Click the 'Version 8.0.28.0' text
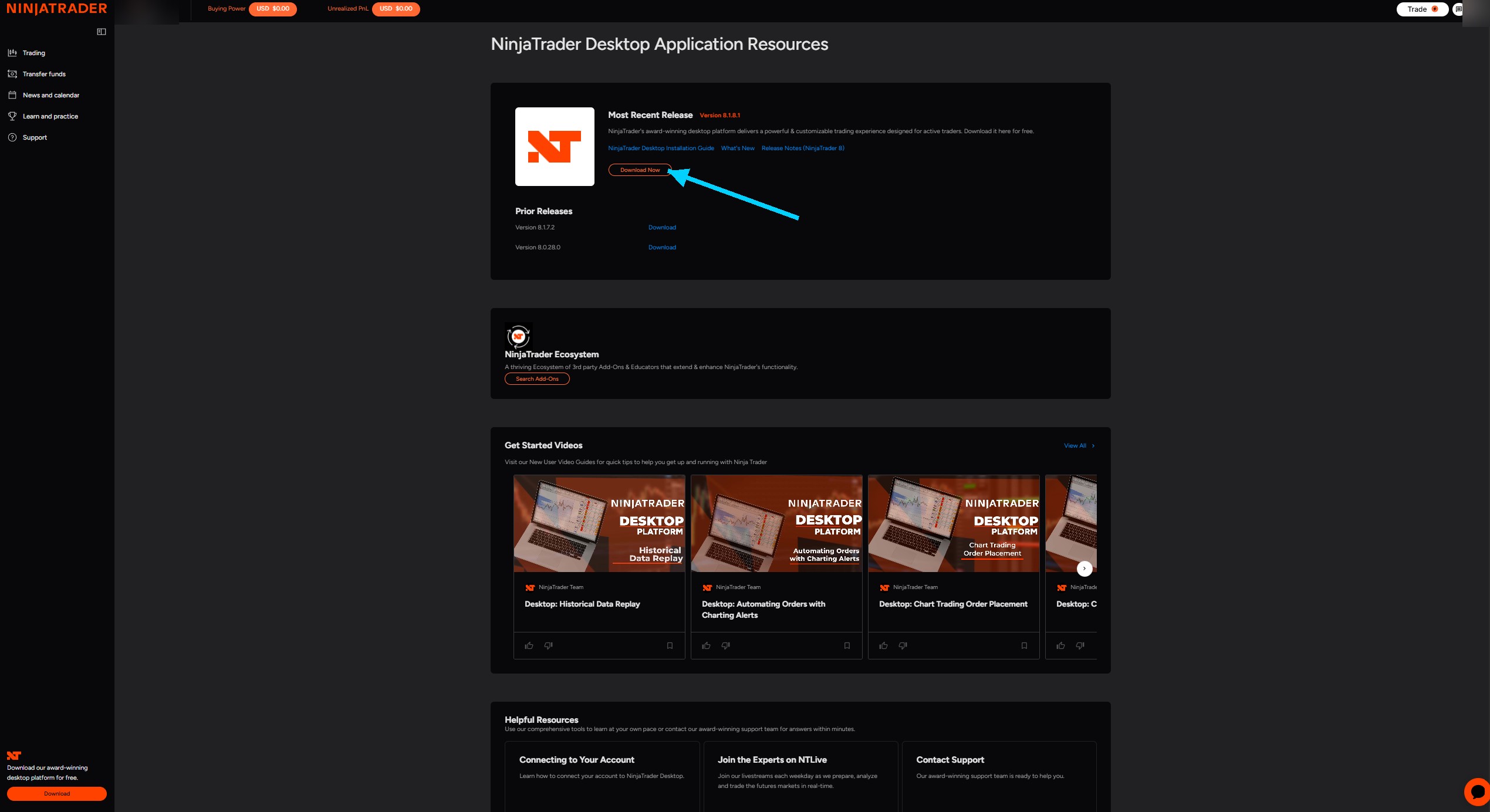Image resolution: width=1490 pixels, height=812 pixels. 538,248
